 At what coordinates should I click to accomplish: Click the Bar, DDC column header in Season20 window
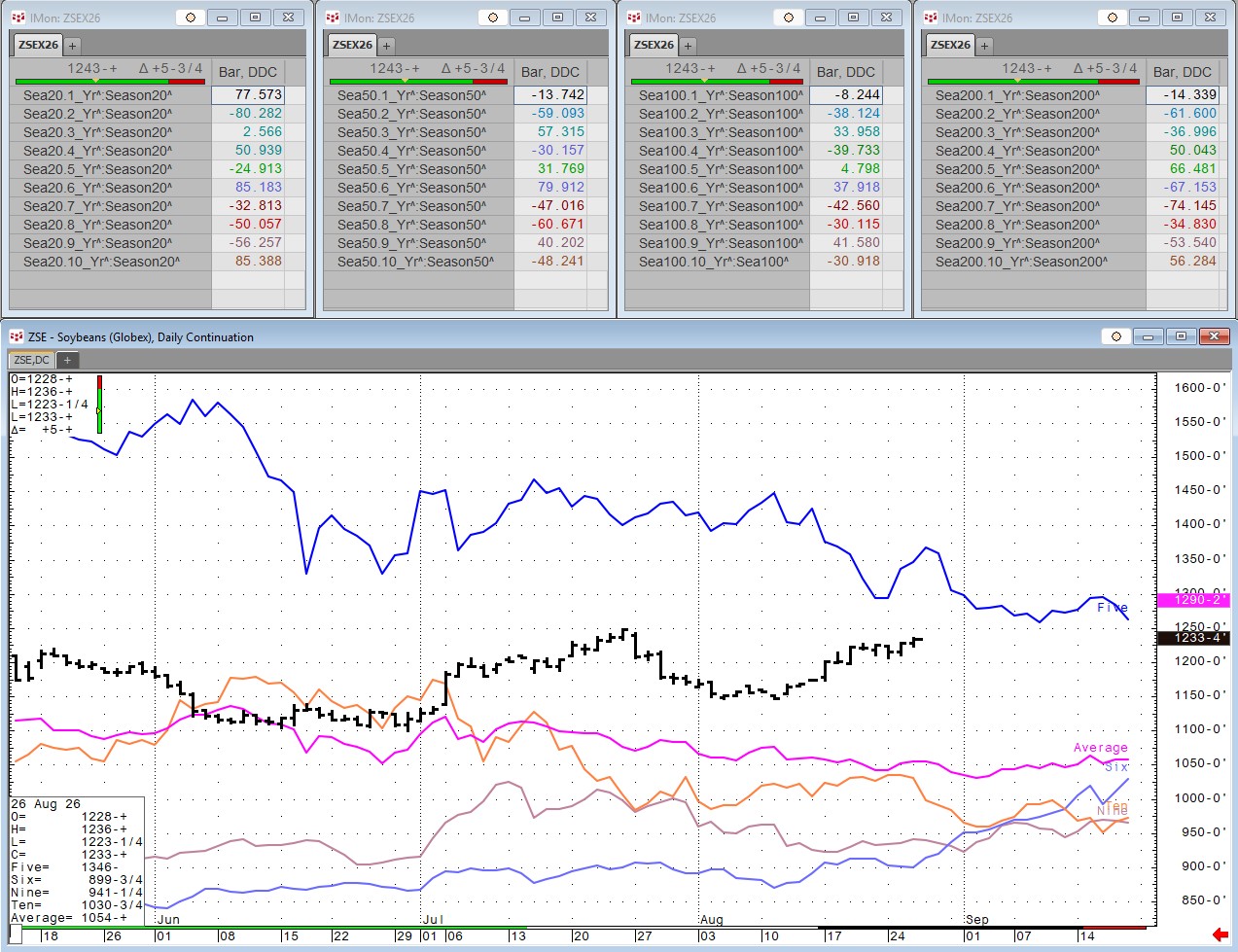[248, 72]
